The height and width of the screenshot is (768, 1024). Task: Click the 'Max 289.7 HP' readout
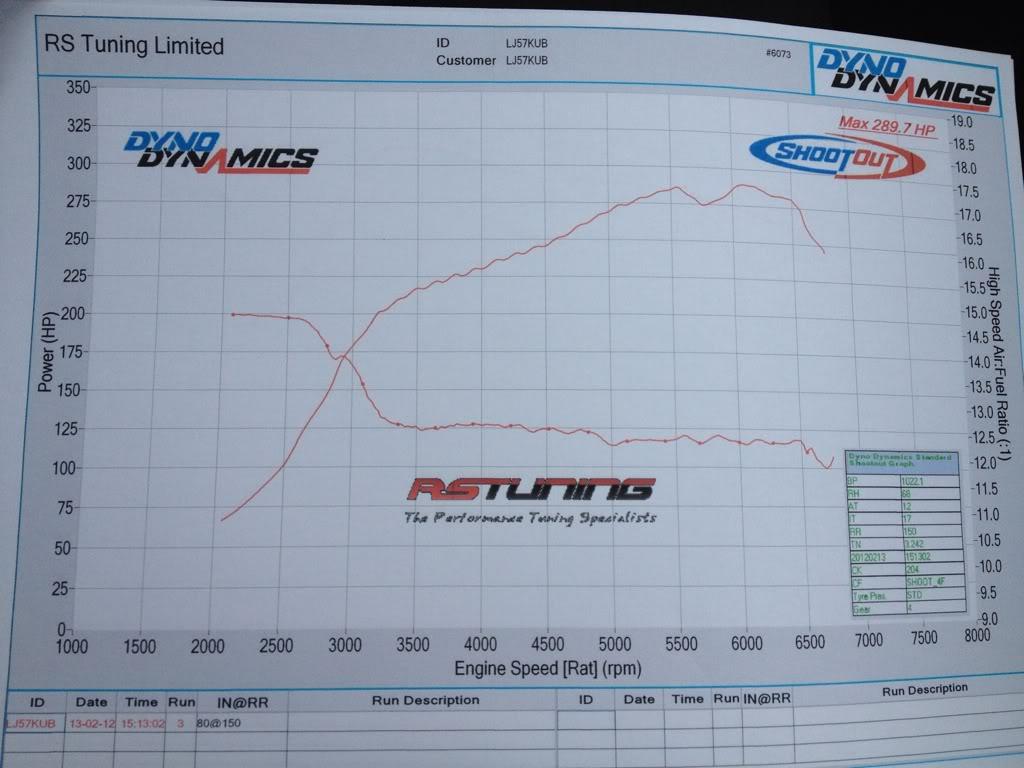tap(887, 125)
